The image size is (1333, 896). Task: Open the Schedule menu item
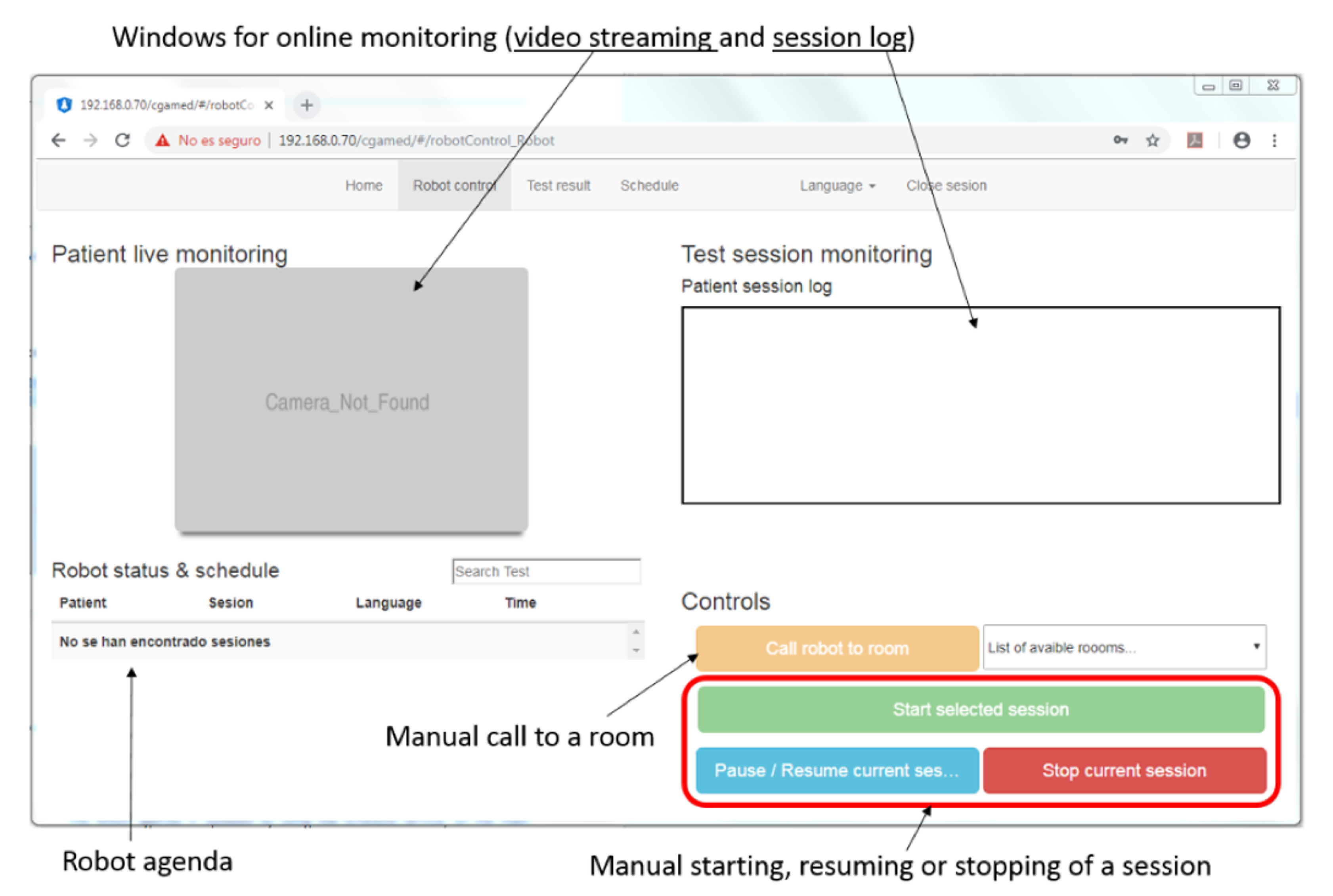(649, 186)
